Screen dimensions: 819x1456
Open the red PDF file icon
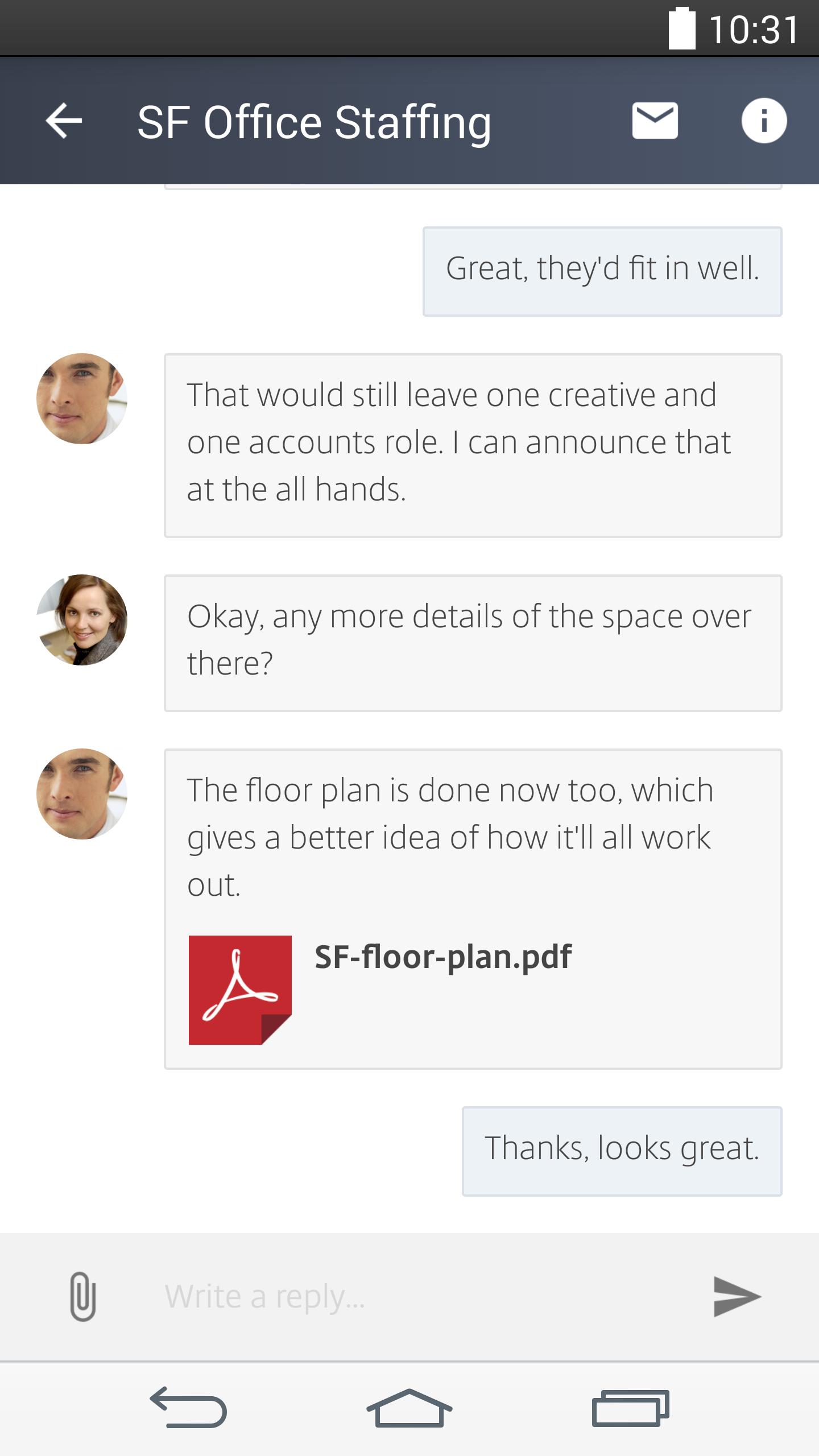tap(240, 990)
